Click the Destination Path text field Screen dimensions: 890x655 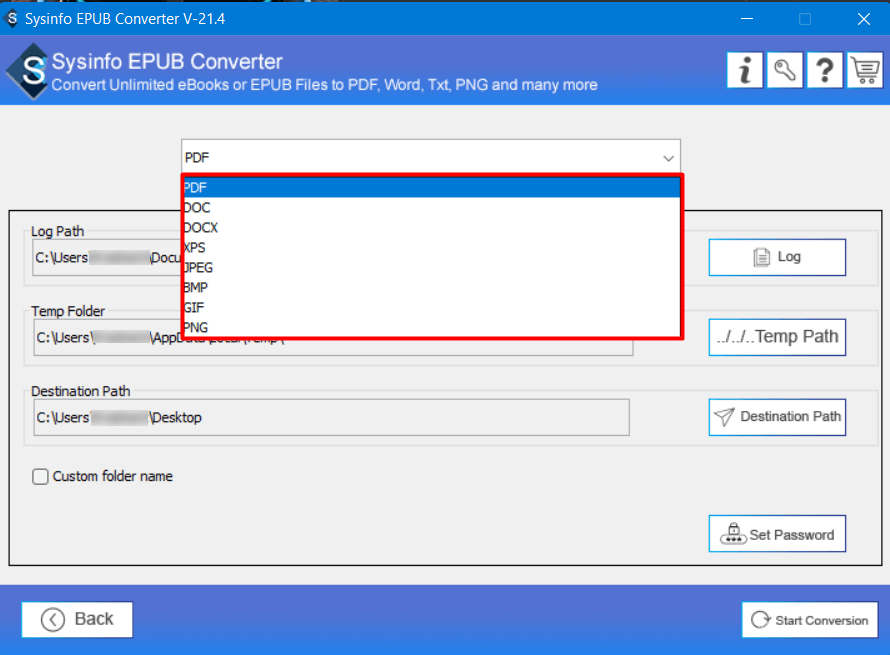click(x=331, y=417)
